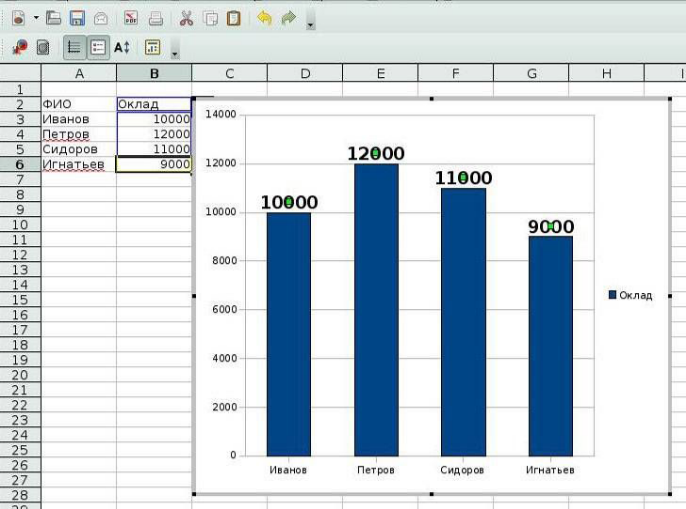Click the Оклад legend entry
686x509 pixels.
(630, 295)
